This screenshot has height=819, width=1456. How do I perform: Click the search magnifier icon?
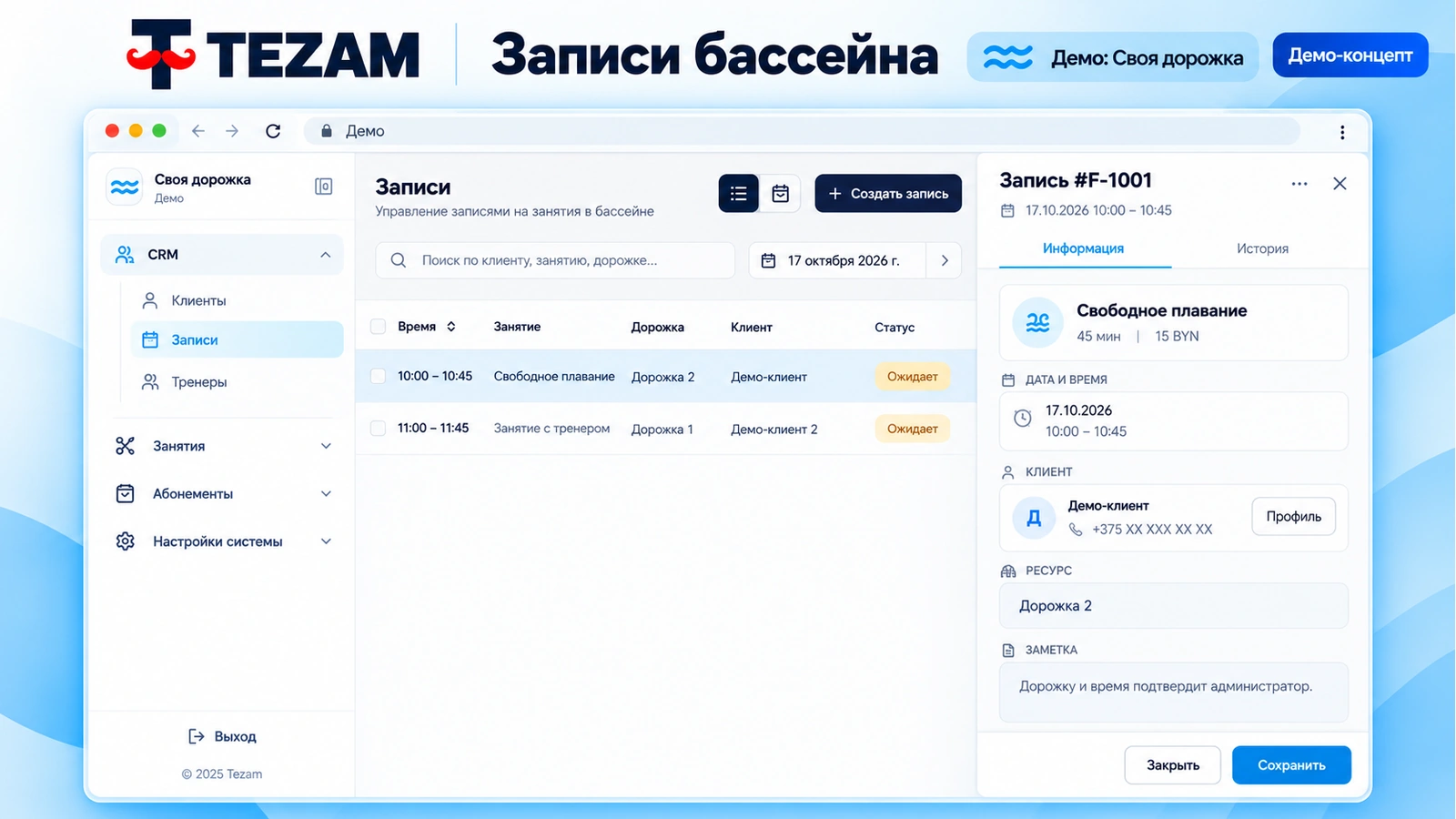pos(399,260)
